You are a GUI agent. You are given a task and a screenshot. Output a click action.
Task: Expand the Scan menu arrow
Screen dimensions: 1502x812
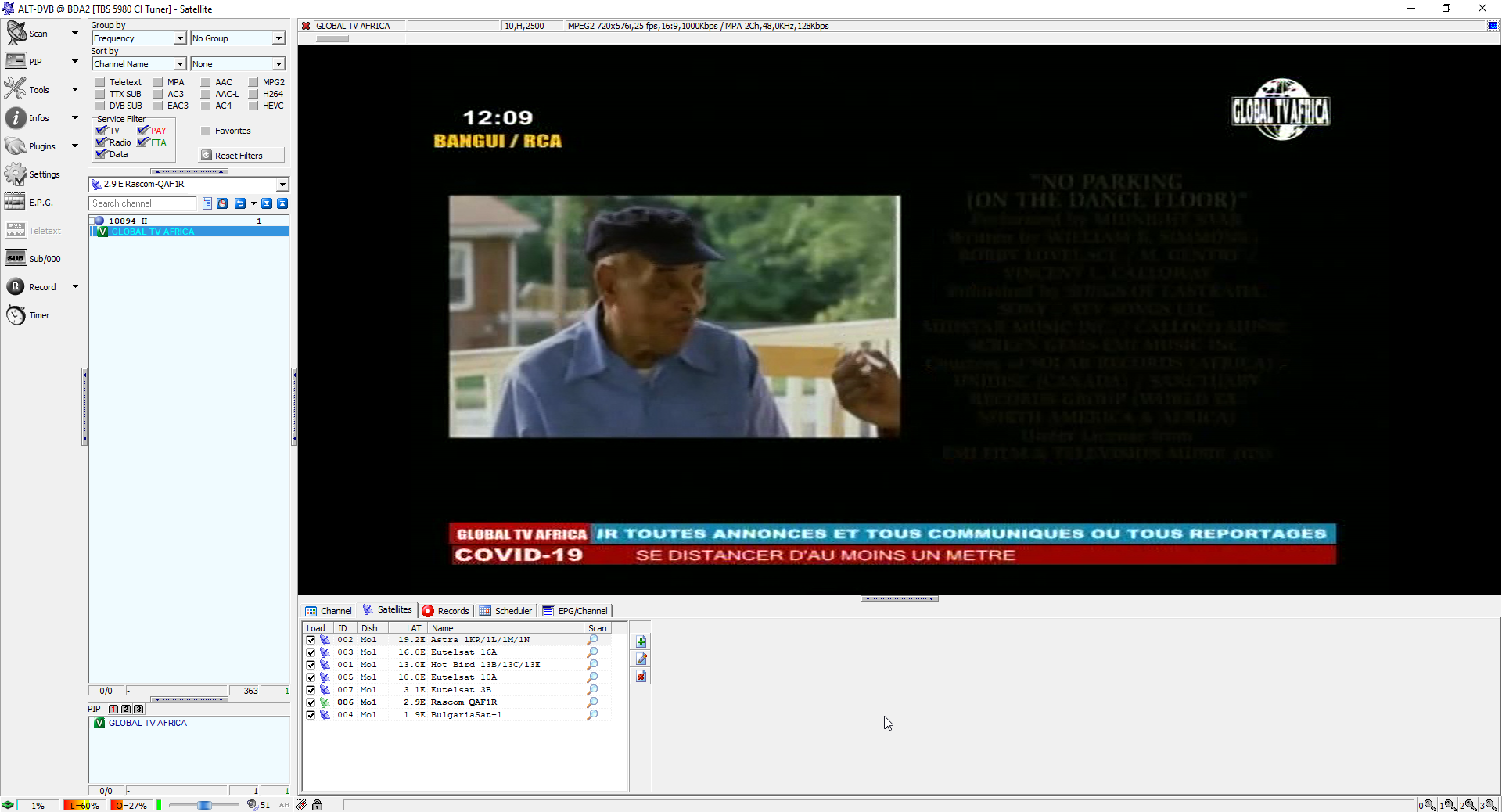[75, 33]
